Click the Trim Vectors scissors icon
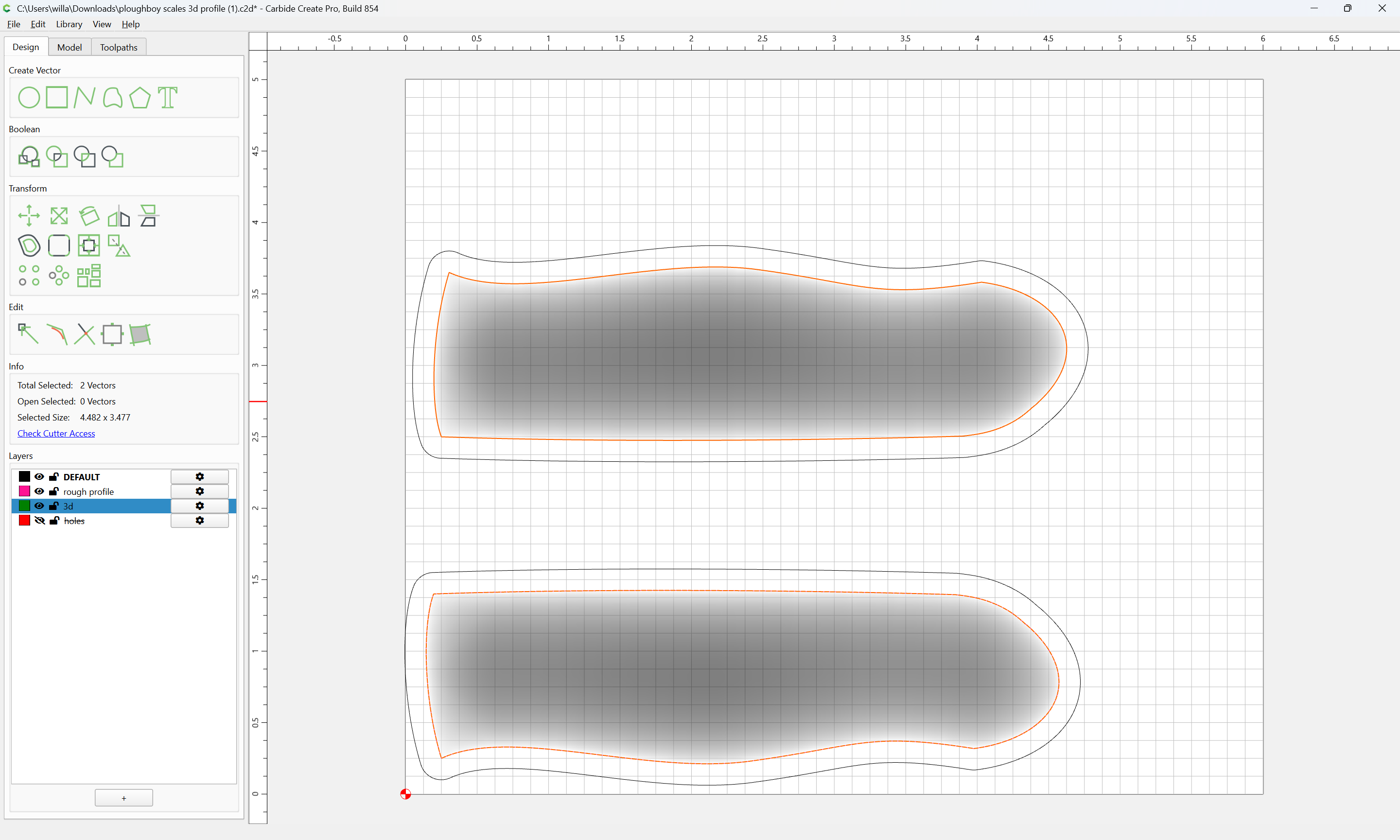The image size is (1400, 840). coord(84,334)
